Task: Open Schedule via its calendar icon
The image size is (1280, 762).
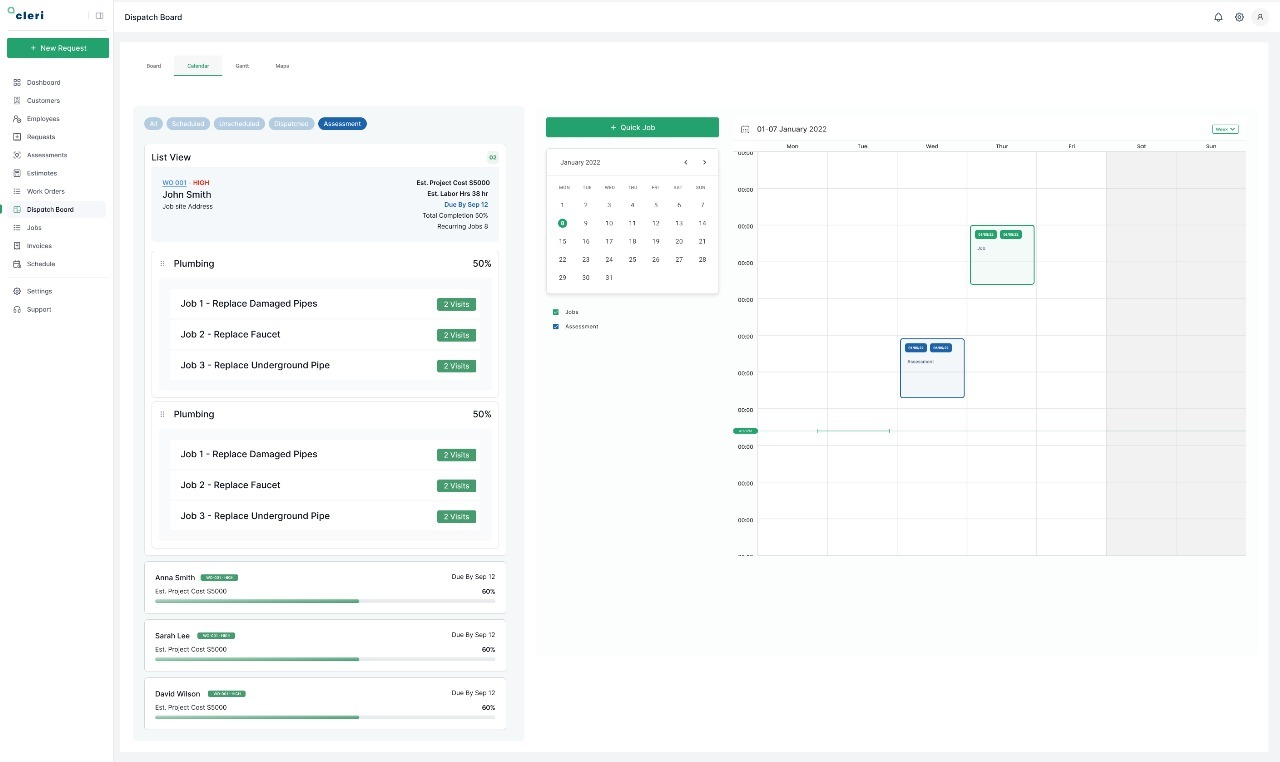Action: (17, 264)
